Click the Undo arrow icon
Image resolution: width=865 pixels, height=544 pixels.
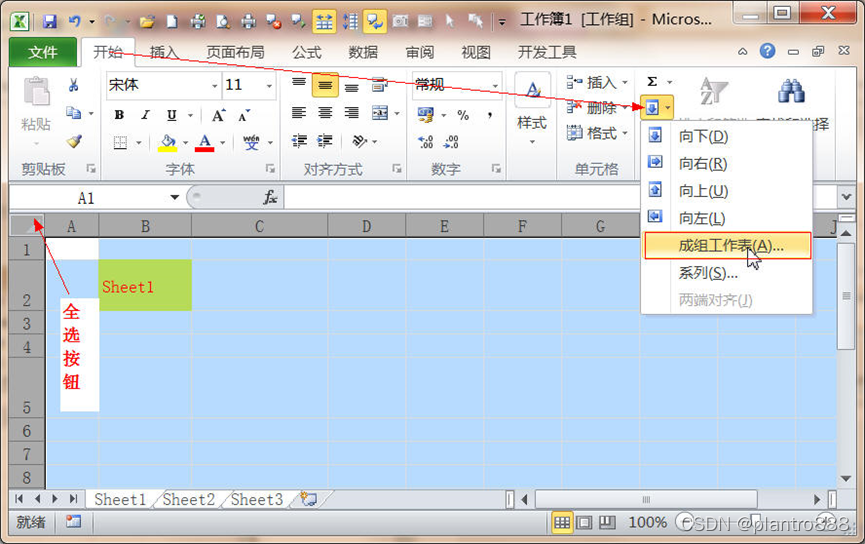click(x=74, y=22)
